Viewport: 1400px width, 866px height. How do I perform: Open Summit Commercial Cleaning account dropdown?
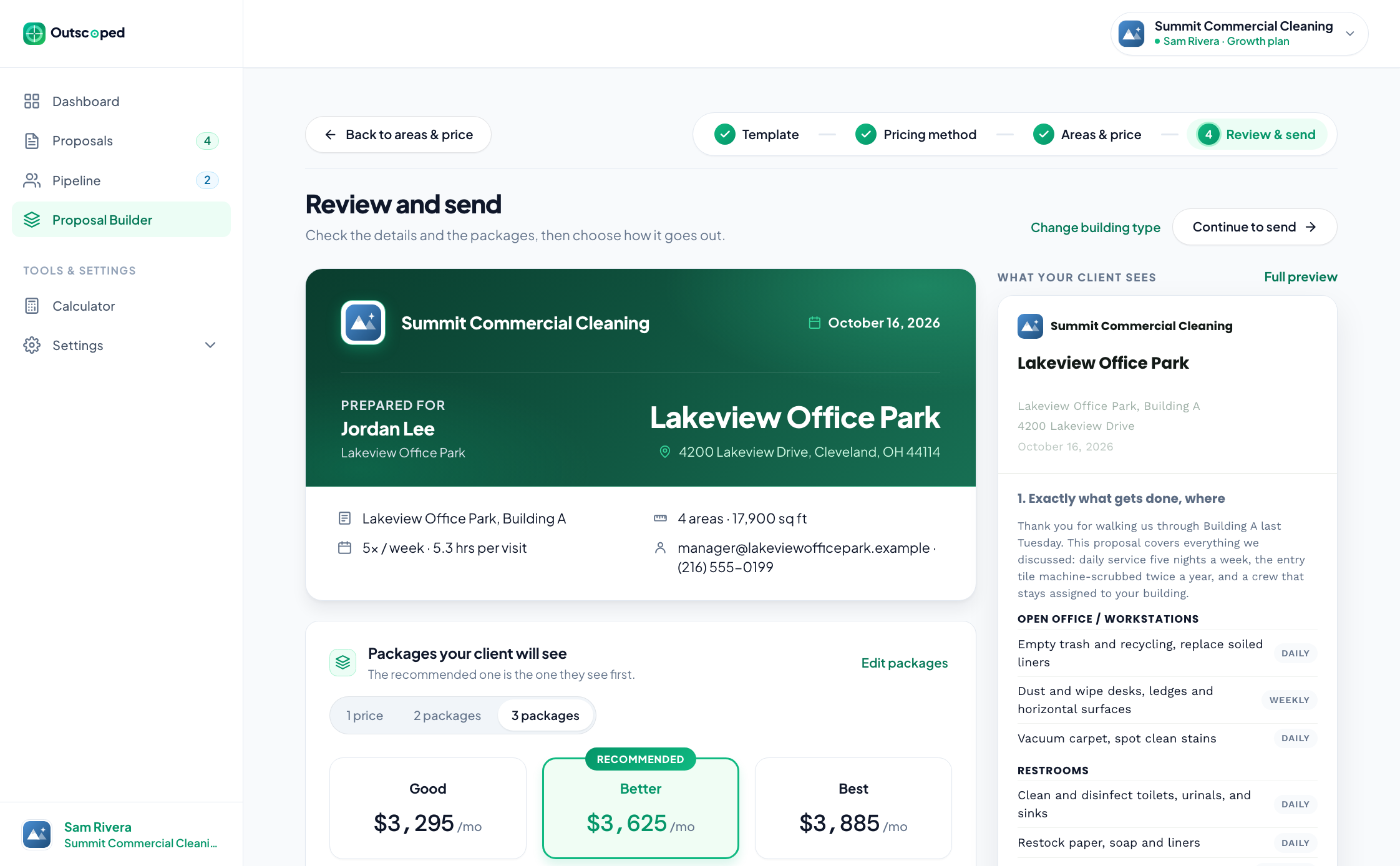pyautogui.click(x=1239, y=34)
